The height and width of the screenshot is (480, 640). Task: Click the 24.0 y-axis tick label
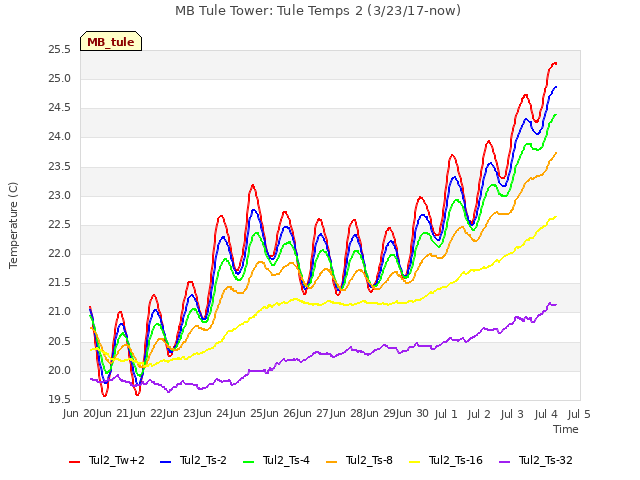[x=60, y=137]
